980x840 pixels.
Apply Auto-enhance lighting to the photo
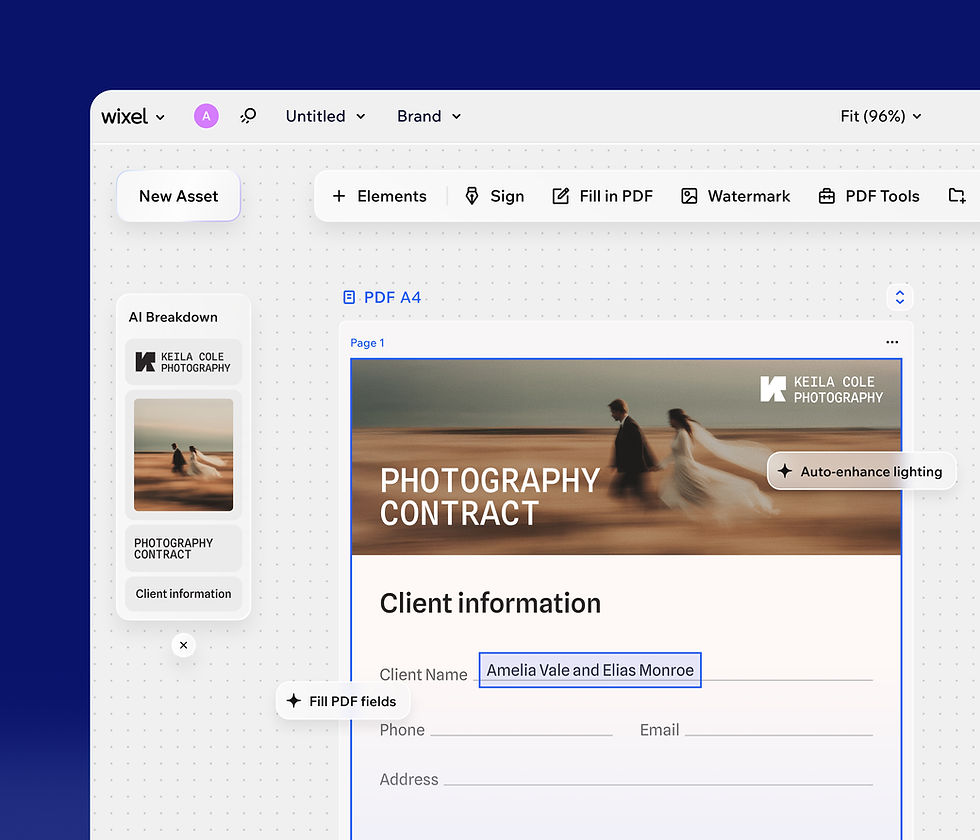(x=861, y=471)
